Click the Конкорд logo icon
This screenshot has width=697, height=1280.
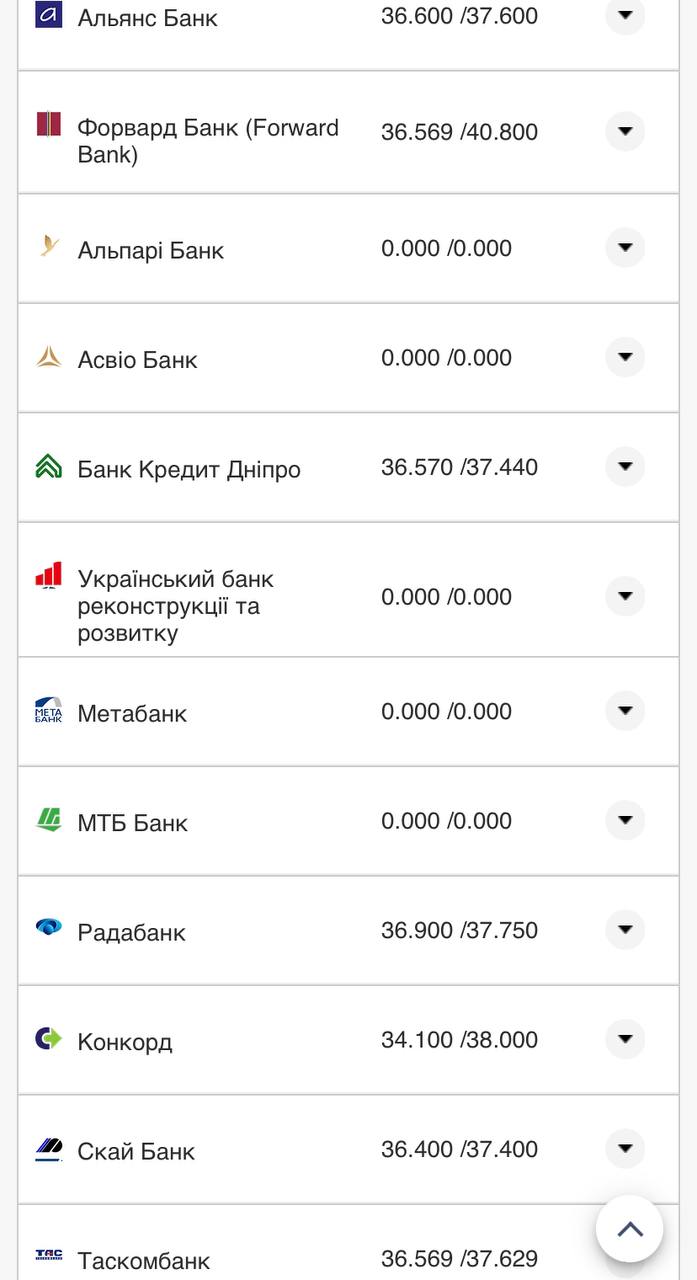point(48,1039)
